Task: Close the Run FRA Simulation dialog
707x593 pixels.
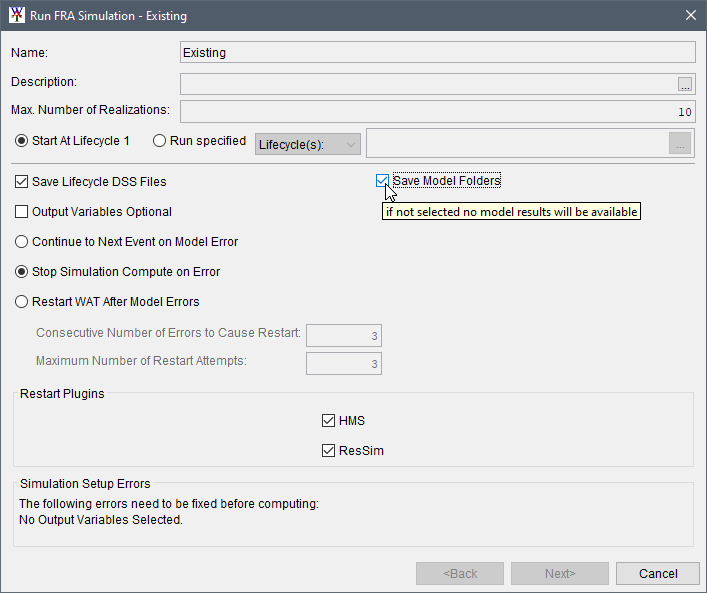Action: (x=690, y=16)
